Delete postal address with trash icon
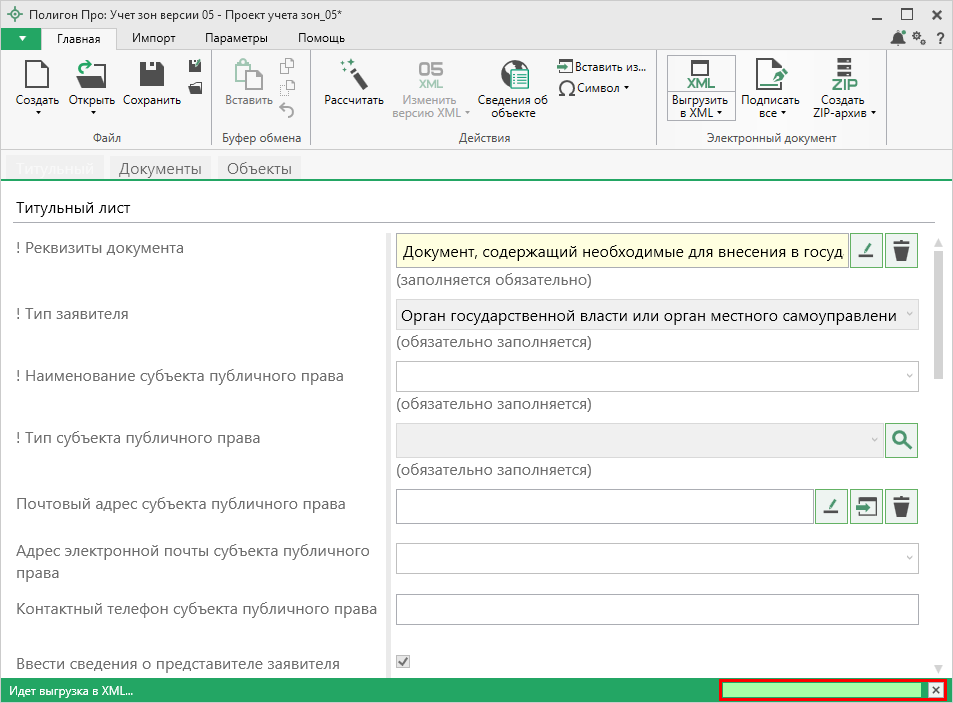 (x=902, y=507)
